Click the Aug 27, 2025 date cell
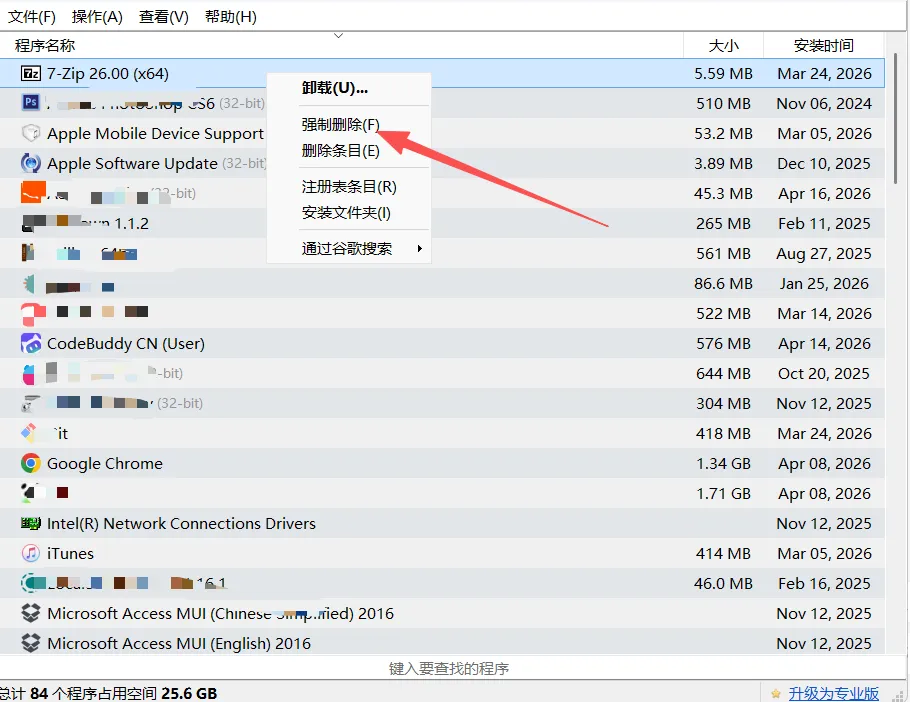This screenshot has height=702, width=910. (824, 254)
